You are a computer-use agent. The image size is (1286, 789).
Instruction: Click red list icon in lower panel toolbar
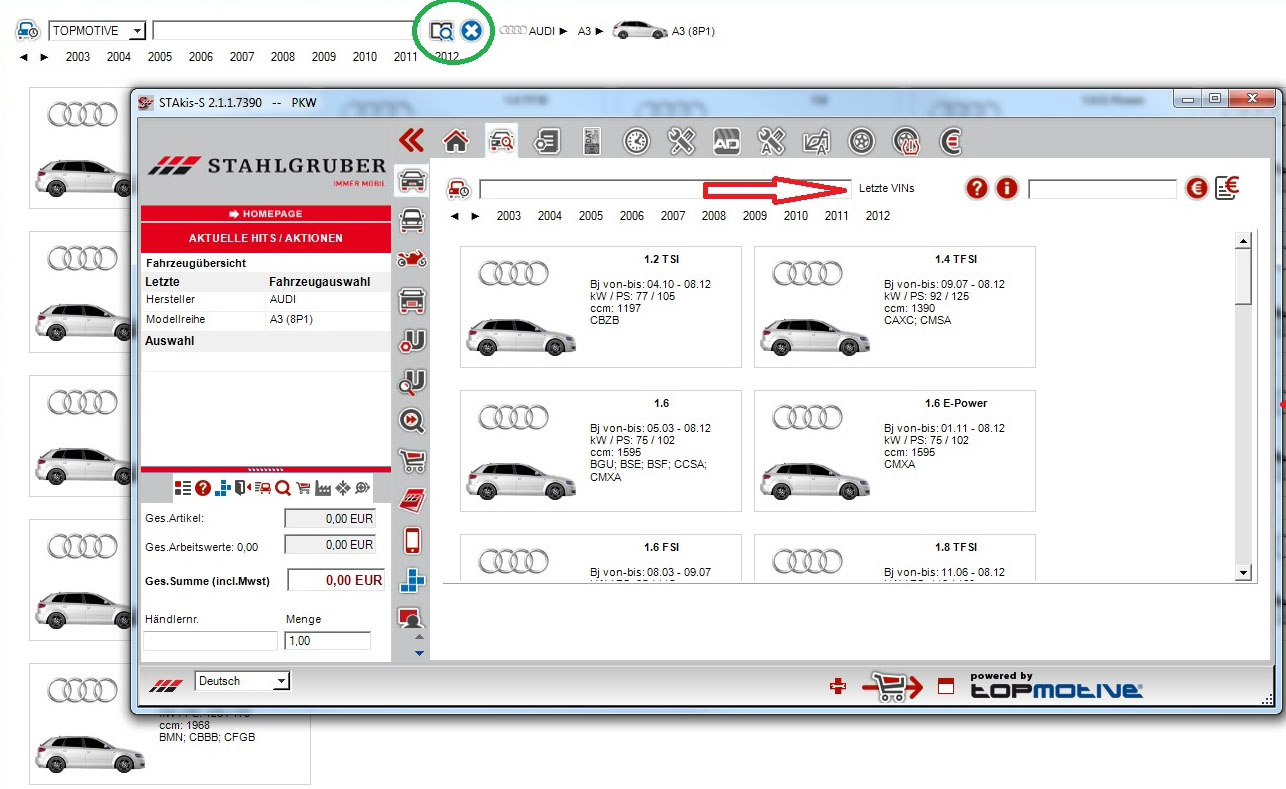[x=182, y=488]
